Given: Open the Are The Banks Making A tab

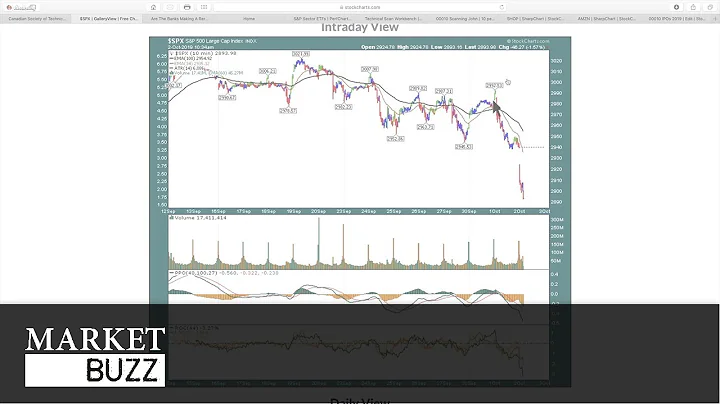Looking at the screenshot, I should 179,19.
